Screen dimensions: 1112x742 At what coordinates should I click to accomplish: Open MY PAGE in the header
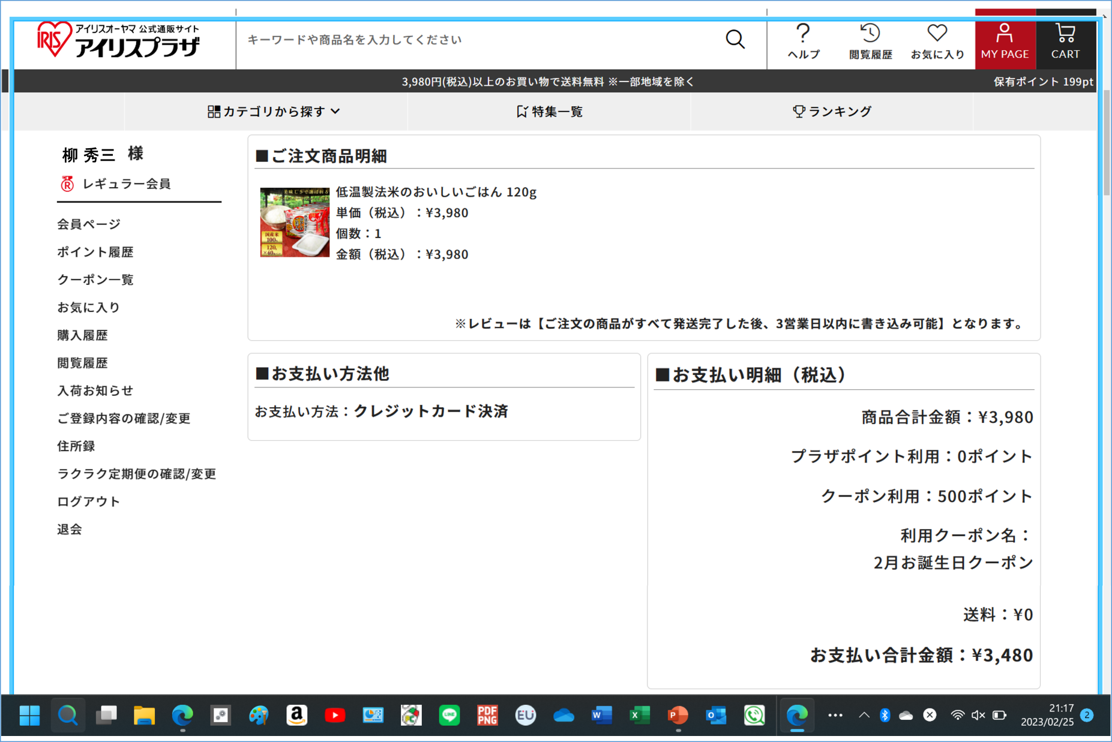(1004, 42)
